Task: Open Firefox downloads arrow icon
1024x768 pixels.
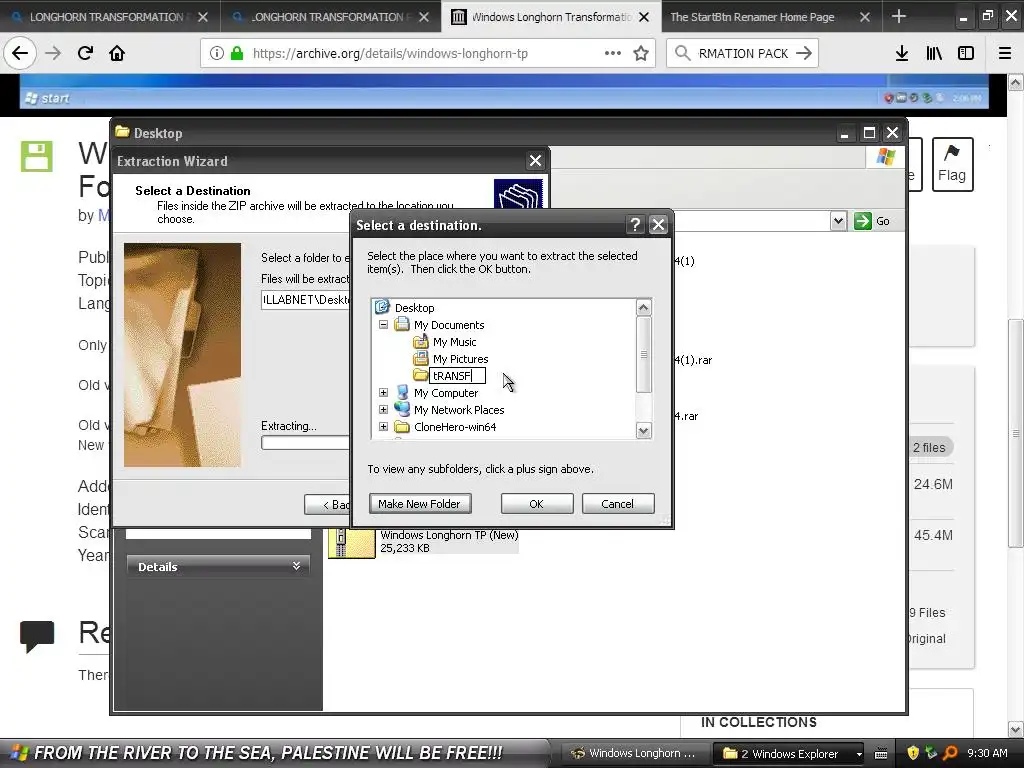Action: pyautogui.click(x=901, y=54)
